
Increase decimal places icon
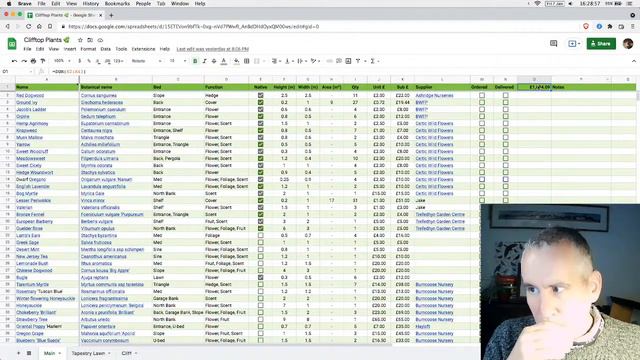[x=107, y=61]
